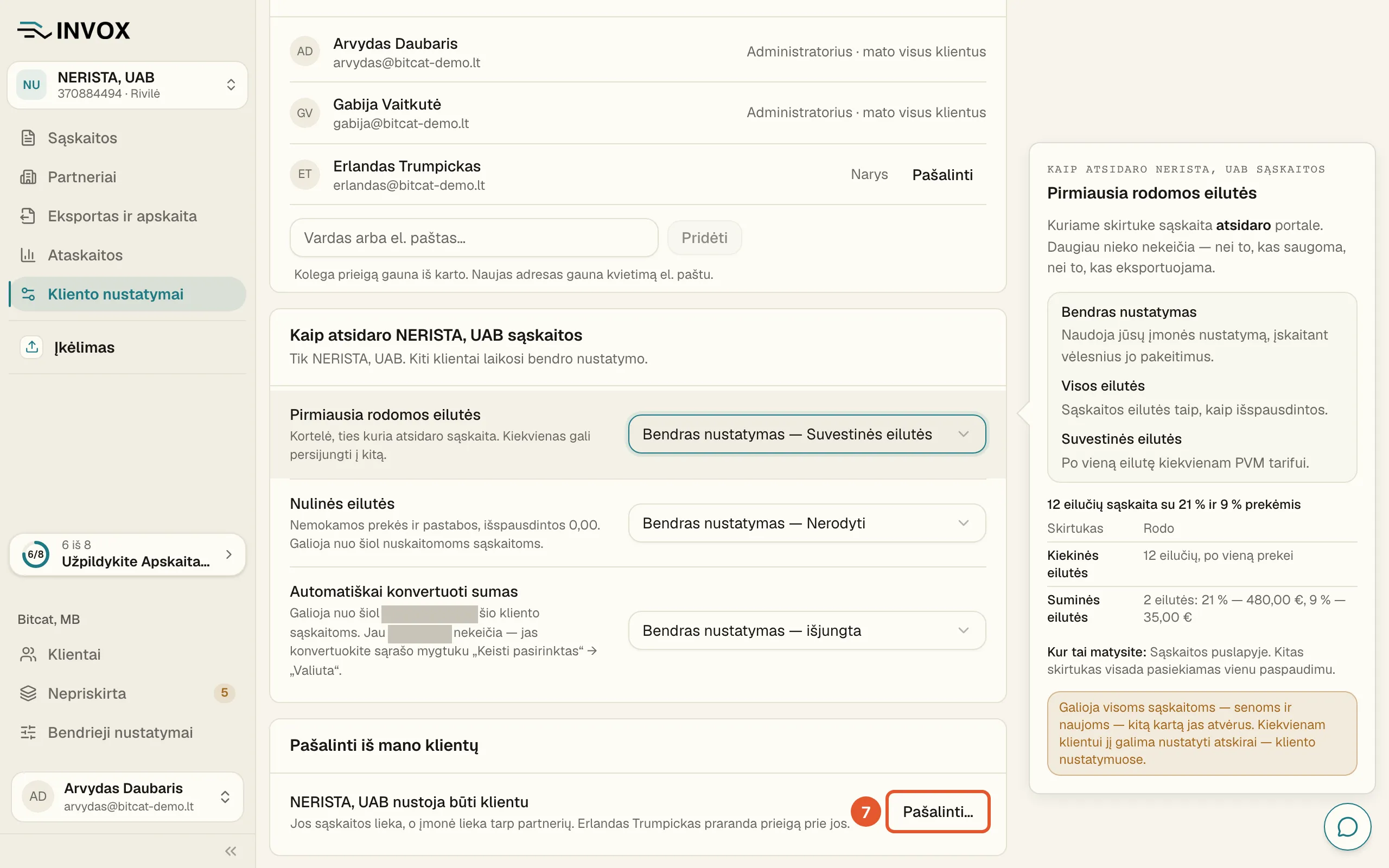Go to Partneriai page

click(x=128, y=177)
